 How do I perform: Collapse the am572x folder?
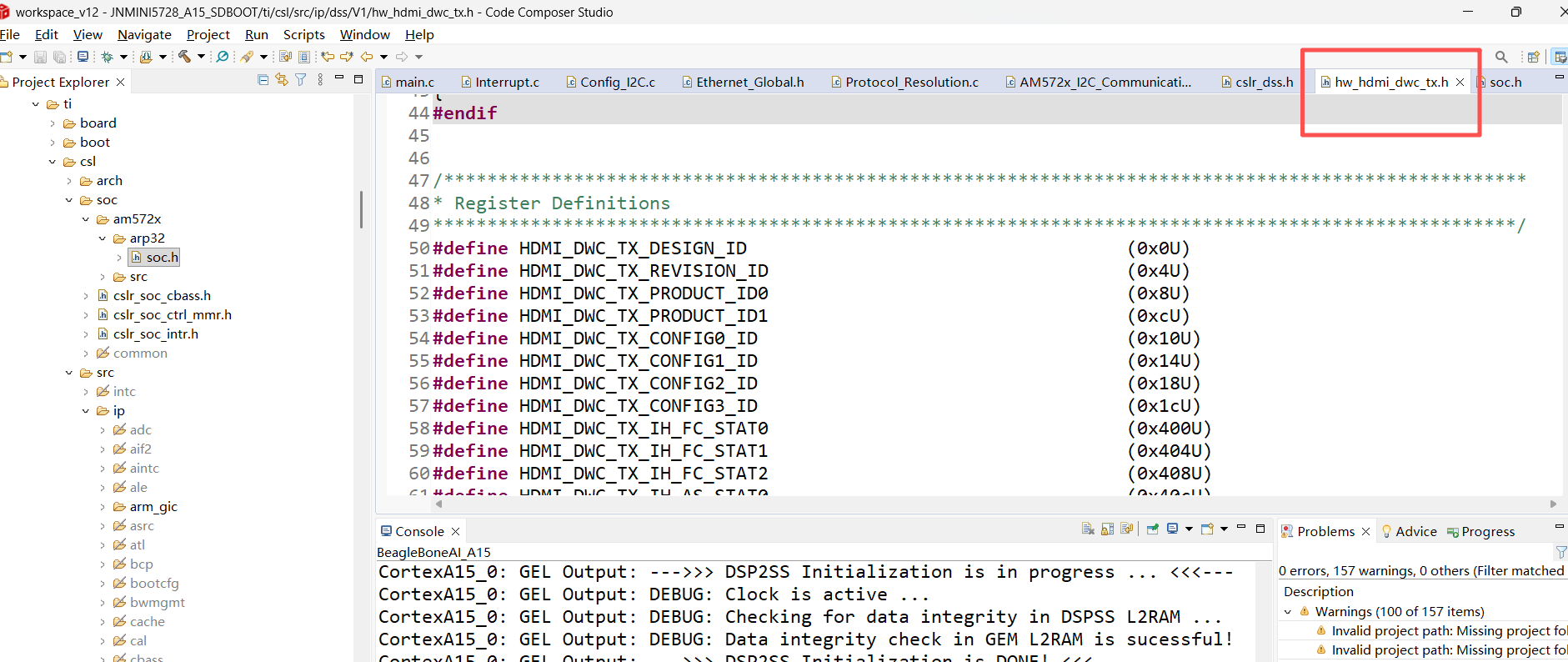point(86,219)
